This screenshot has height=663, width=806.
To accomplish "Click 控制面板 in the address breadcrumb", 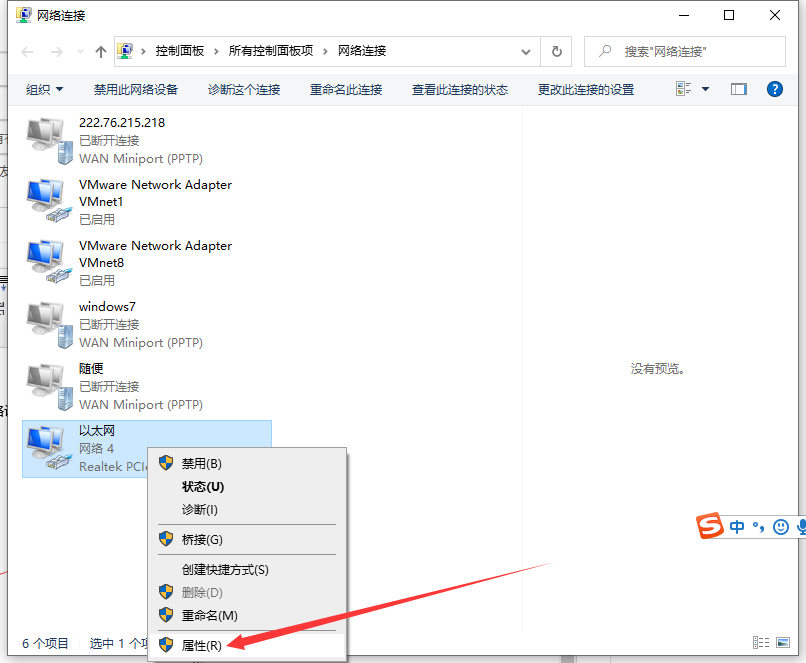I will coord(180,51).
